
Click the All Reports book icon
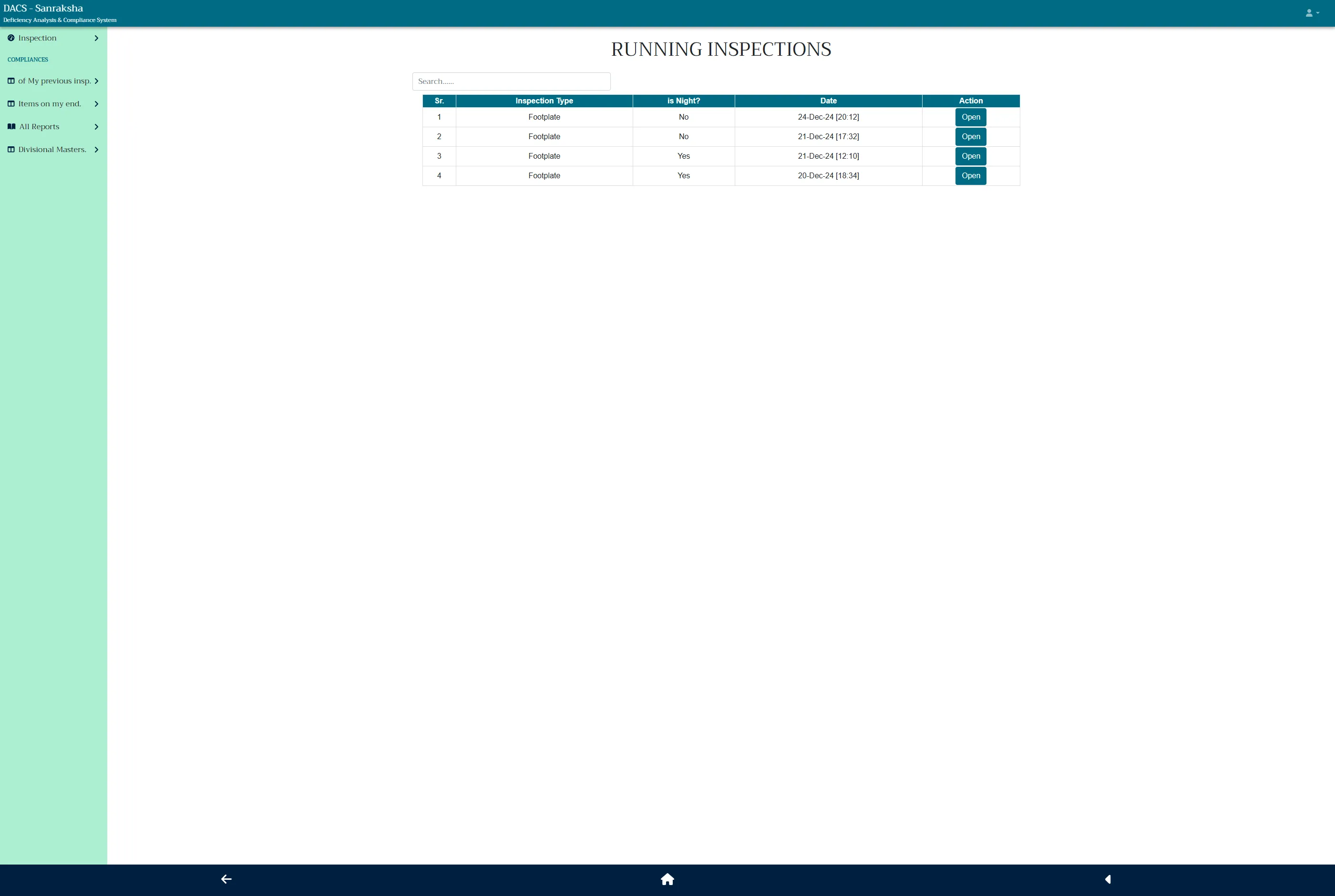pos(11,126)
